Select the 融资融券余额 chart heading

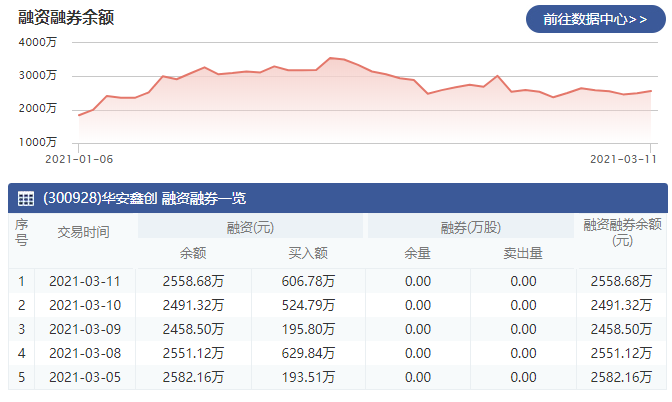[x=66, y=18]
